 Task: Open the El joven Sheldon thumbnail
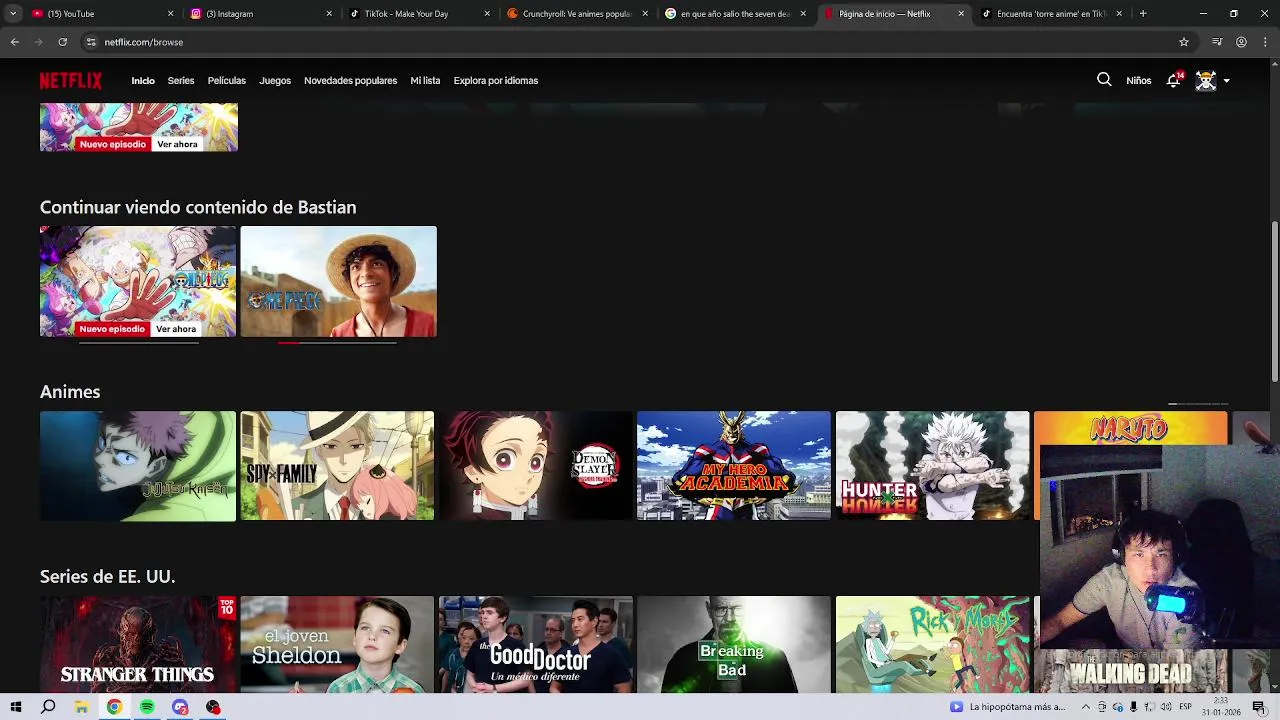[337, 645]
